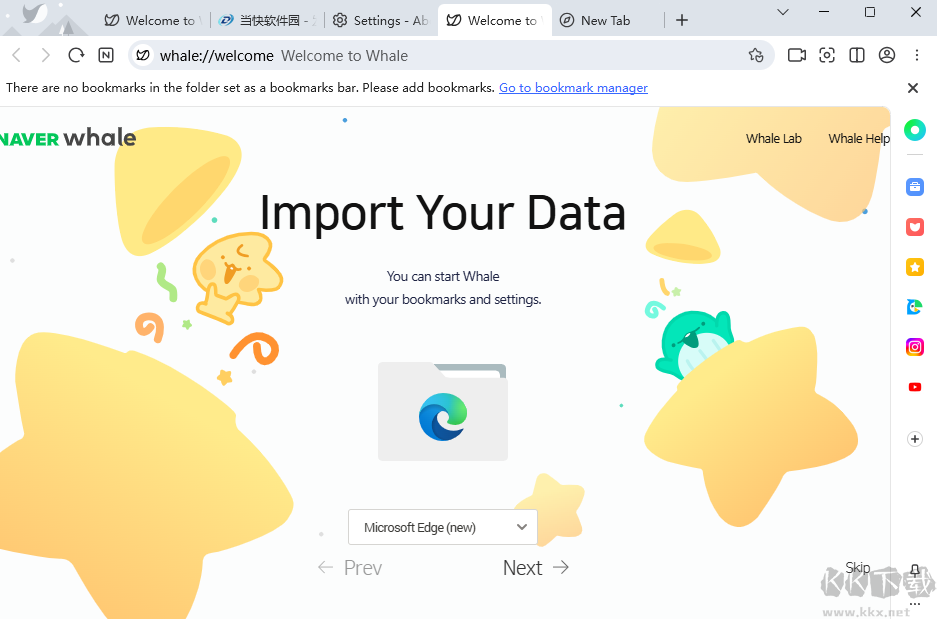Dismiss the bookmarks bar notice

[912, 88]
